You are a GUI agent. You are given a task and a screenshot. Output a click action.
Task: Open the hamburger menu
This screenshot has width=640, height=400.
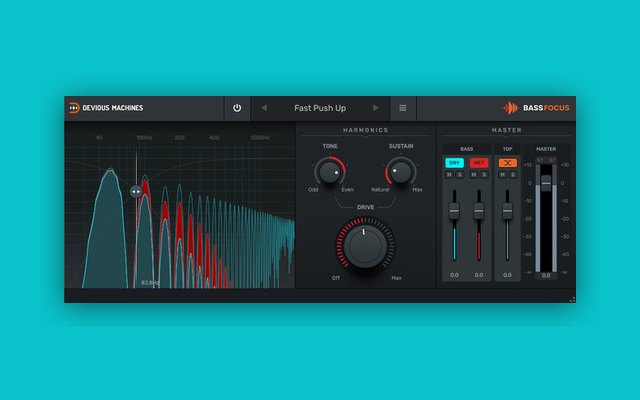click(x=403, y=108)
